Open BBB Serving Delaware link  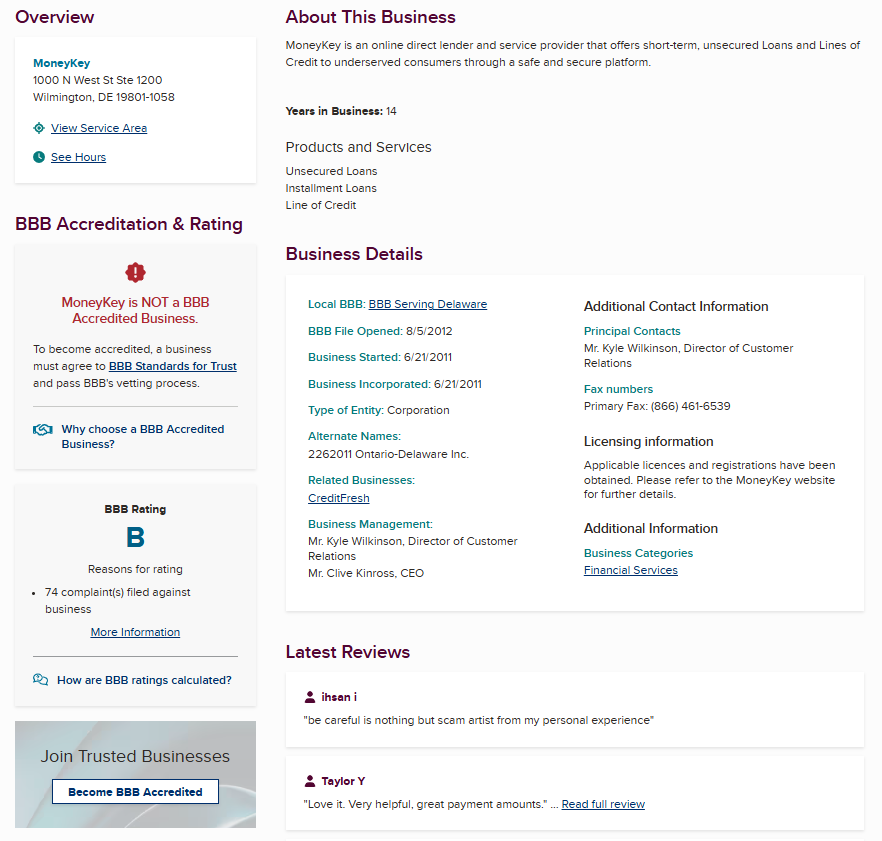pyautogui.click(x=428, y=304)
